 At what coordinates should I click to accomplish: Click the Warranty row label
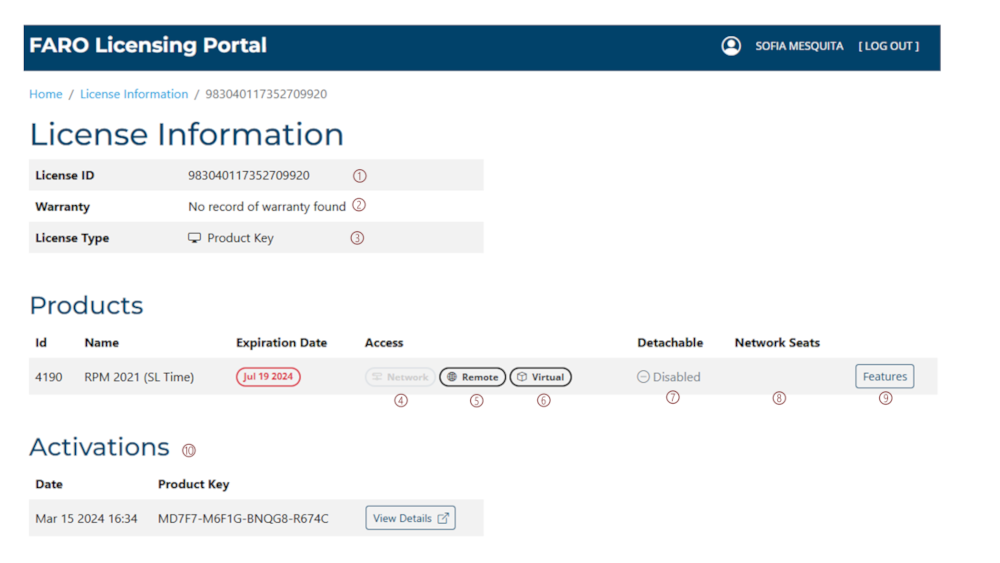coord(62,207)
